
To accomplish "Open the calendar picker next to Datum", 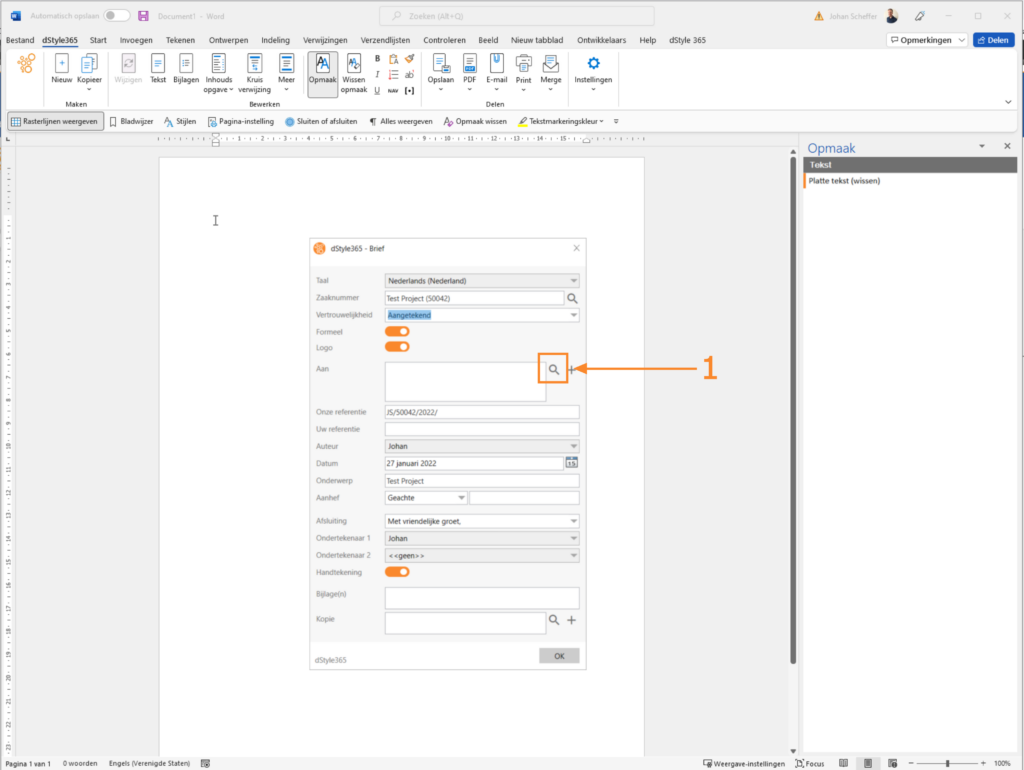I will [571, 463].
